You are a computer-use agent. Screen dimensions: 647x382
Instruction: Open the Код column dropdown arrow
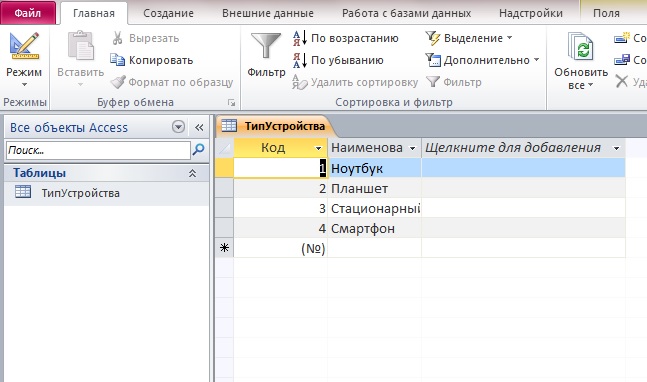pos(318,148)
